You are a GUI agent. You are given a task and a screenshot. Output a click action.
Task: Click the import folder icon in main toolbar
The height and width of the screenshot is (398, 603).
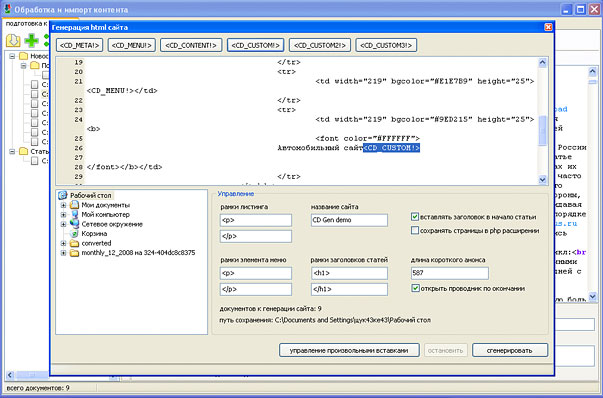[x=13, y=40]
